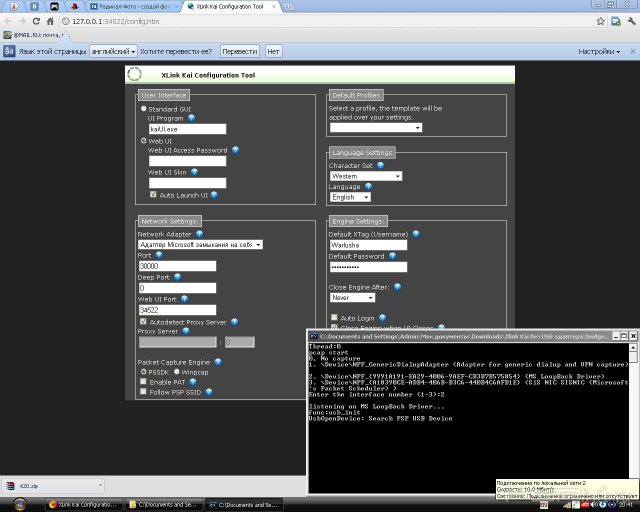The width and height of the screenshot is (640, 512).
Task: Choose Winpcap as packet capture engine
Action: 176,371
